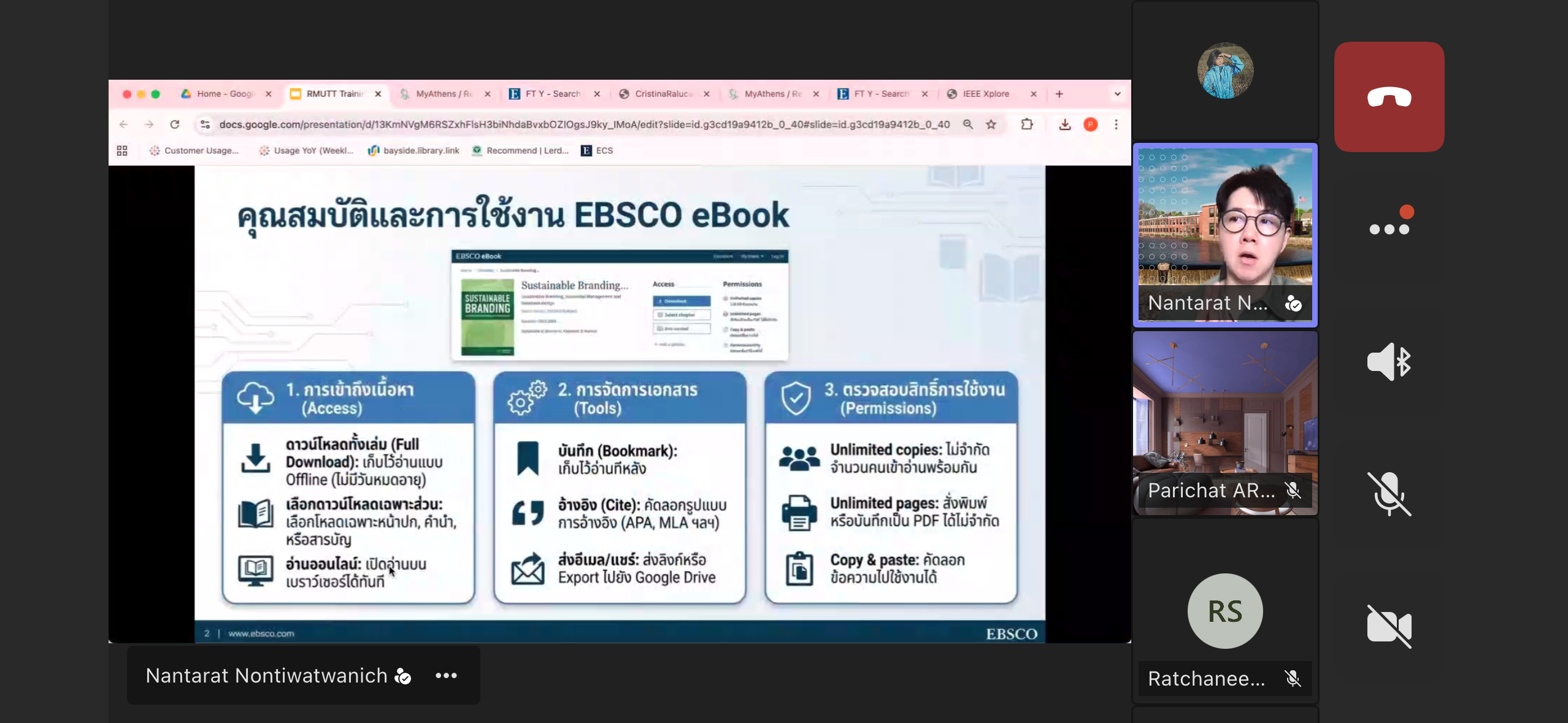The image size is (1568, 723).
Task: Click the browser reload icon
Action: pyautogui.click(x=175, y=124)
